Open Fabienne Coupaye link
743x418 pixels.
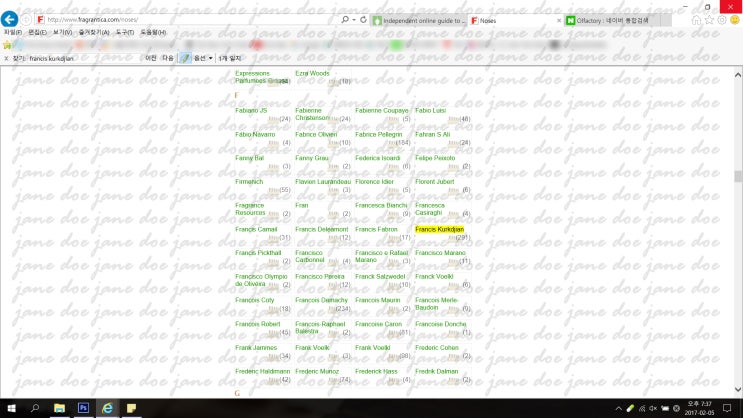[x=381, y=111]
